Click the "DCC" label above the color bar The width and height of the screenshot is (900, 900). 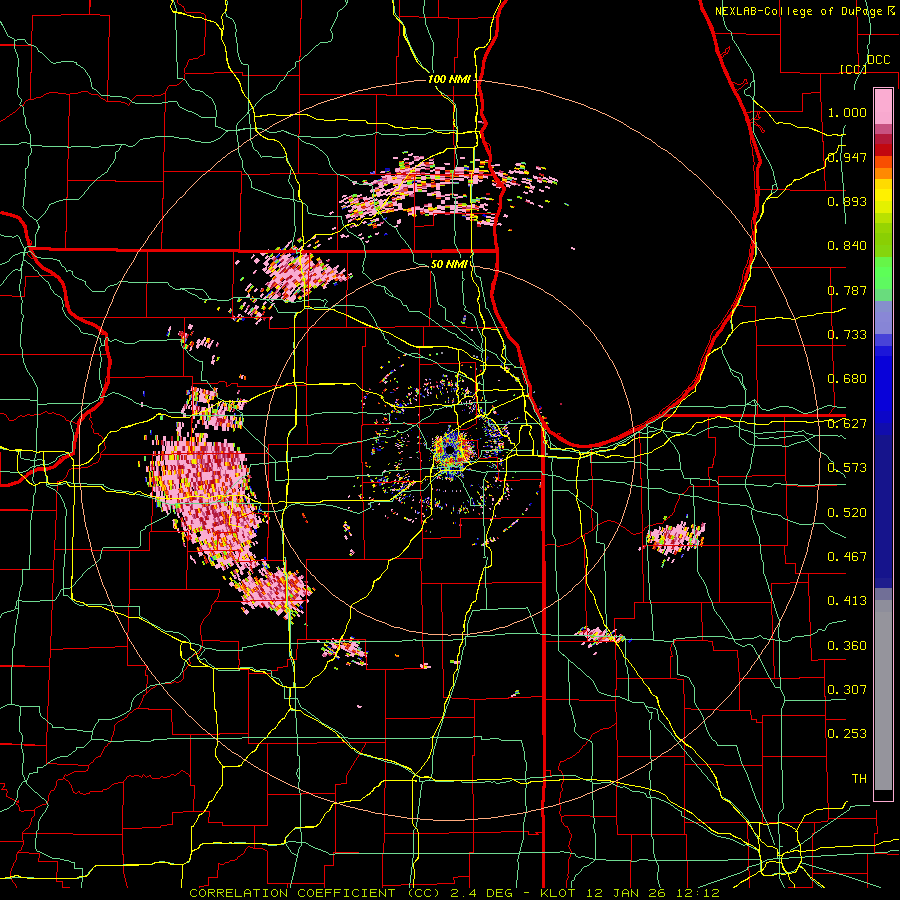878,60
